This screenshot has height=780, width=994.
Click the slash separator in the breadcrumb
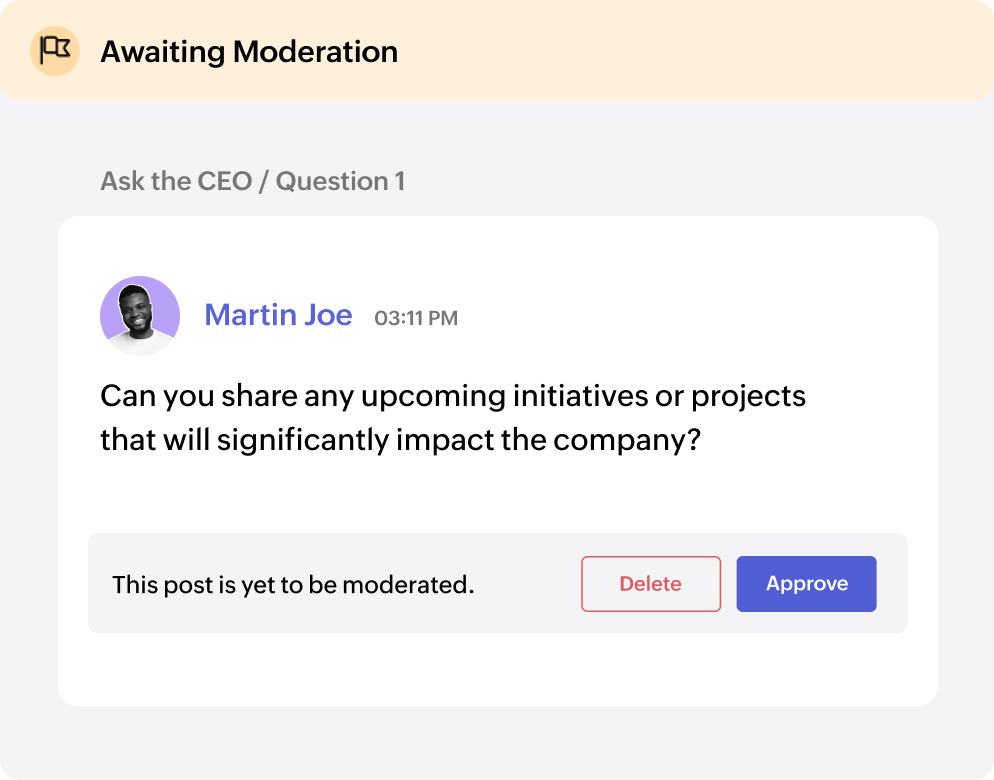(264, 181)
